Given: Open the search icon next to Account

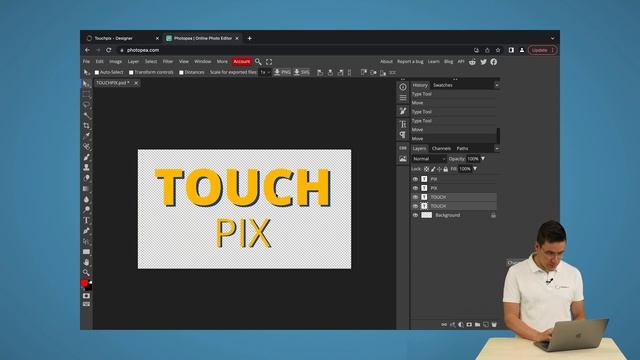Looking at the screenshot, I should pos(258,62).
